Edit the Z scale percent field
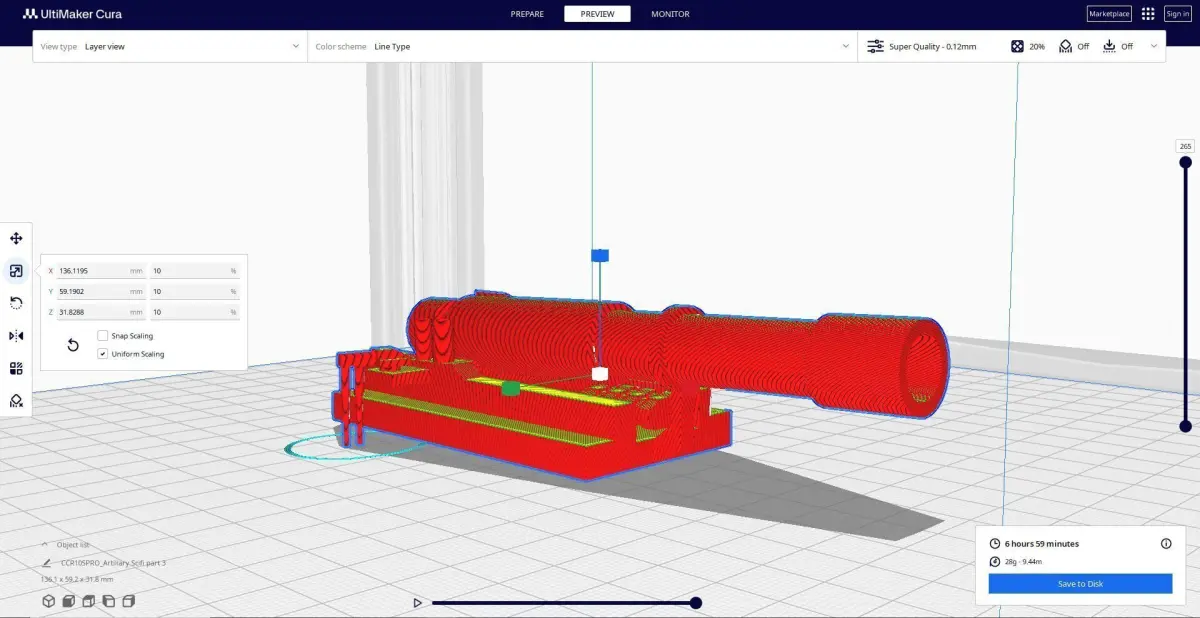Screen dimensions: 1200x618 click(195, 313)
